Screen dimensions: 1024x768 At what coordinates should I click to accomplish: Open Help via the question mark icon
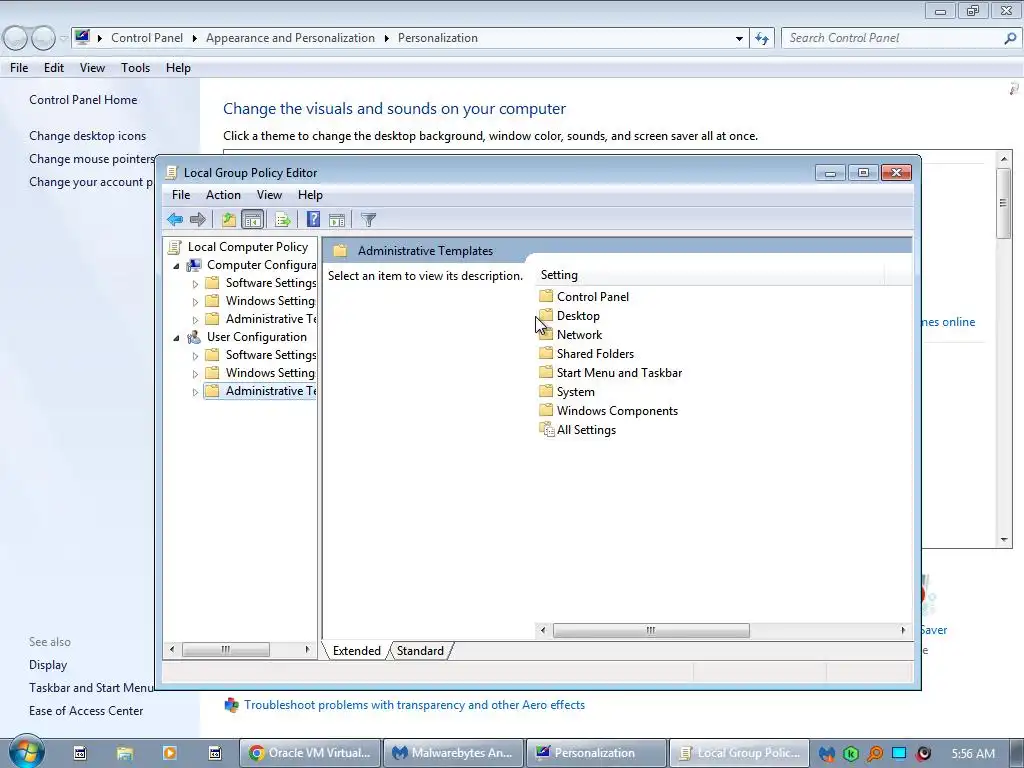click(x=313, y=219)
